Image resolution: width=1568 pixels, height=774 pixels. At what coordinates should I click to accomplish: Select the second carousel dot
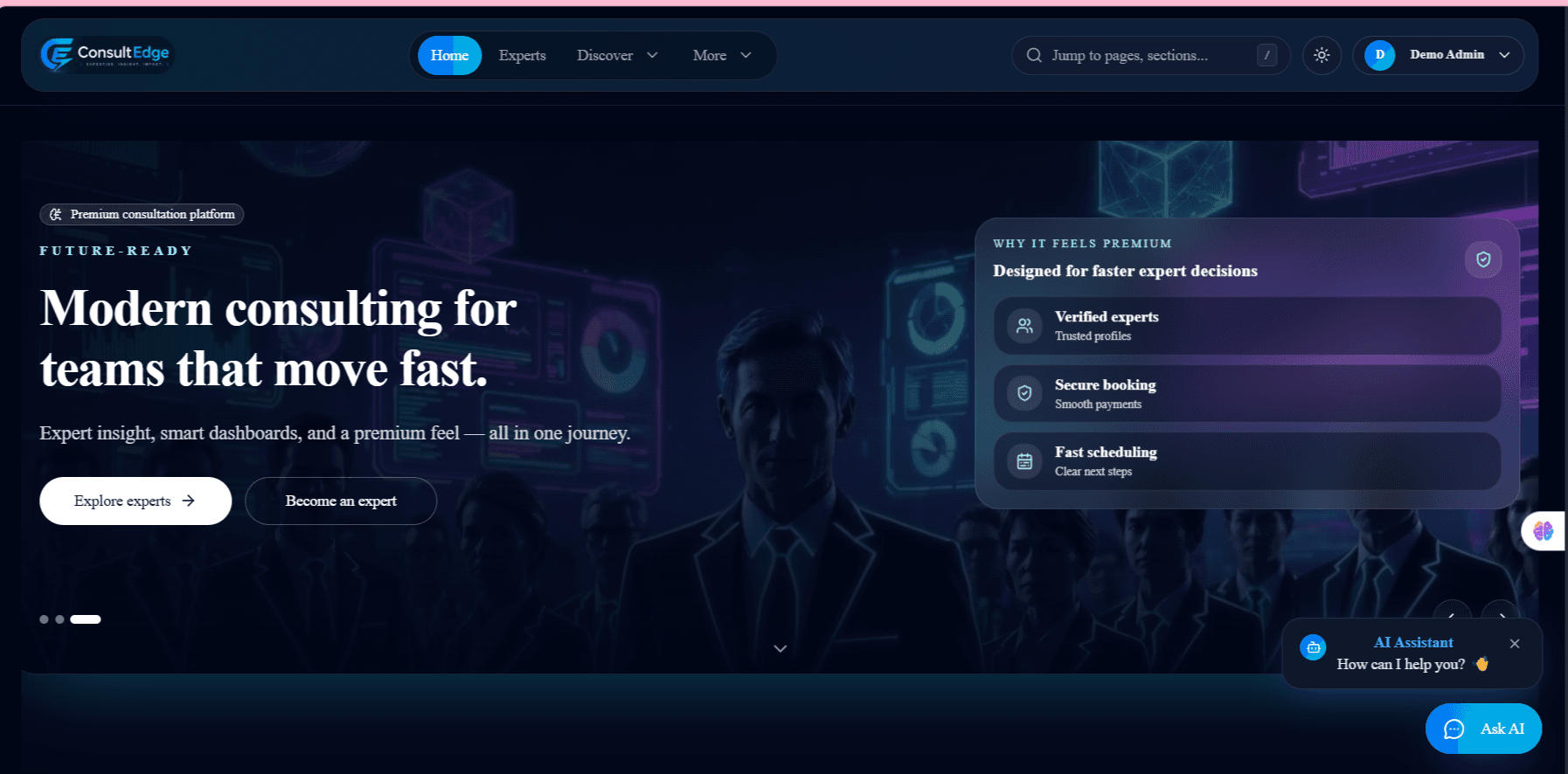pos(59,619)
